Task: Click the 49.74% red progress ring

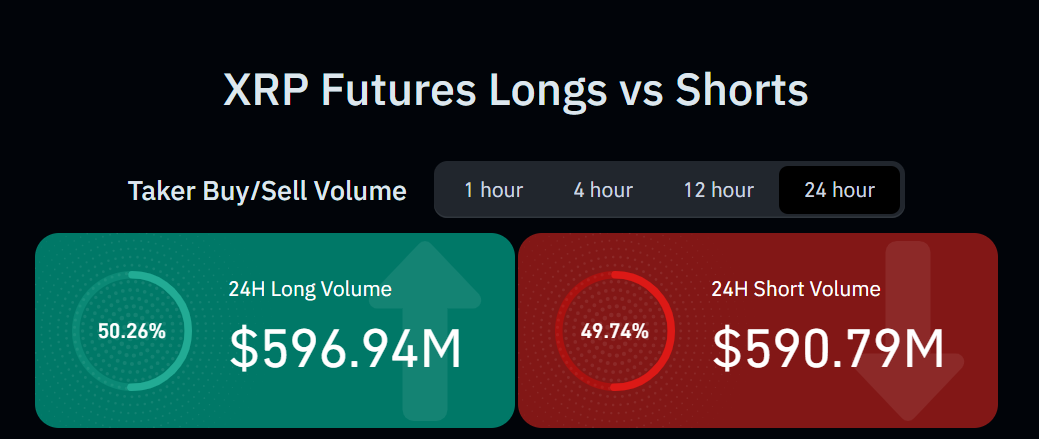Action: (615, 330)
